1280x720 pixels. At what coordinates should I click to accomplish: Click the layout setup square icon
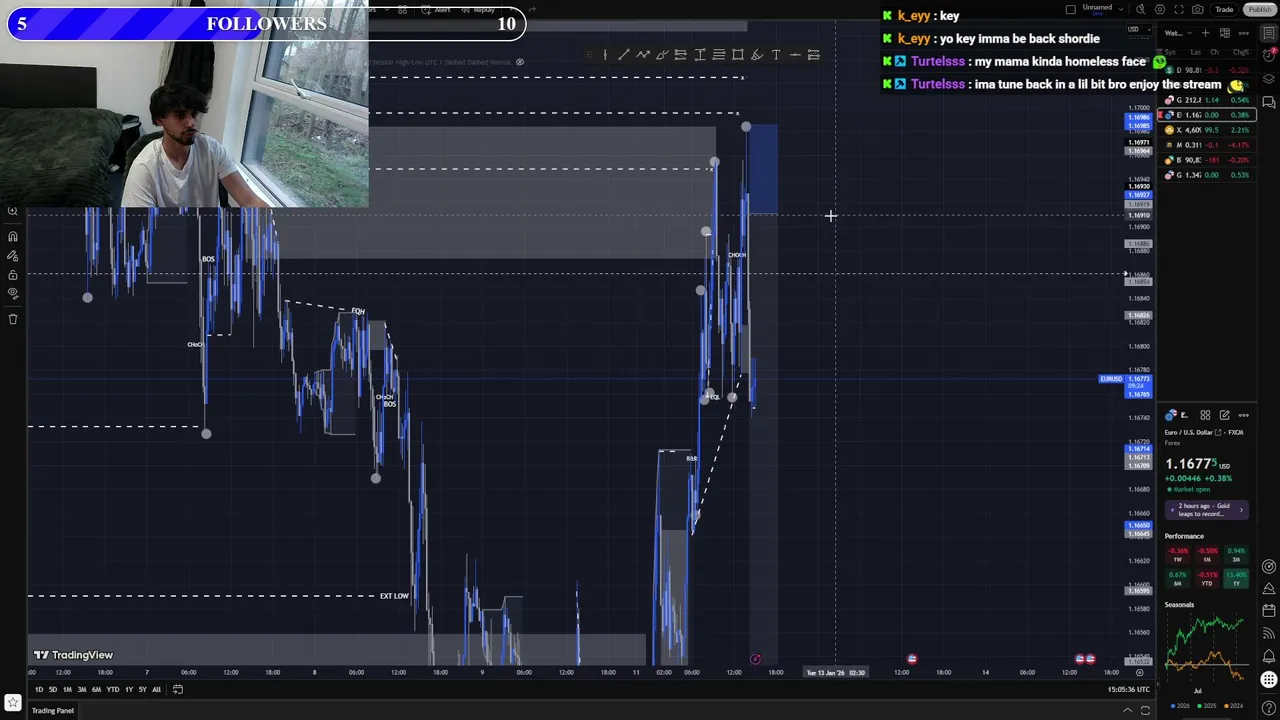pyautogui.click(x=1071, y=9)
